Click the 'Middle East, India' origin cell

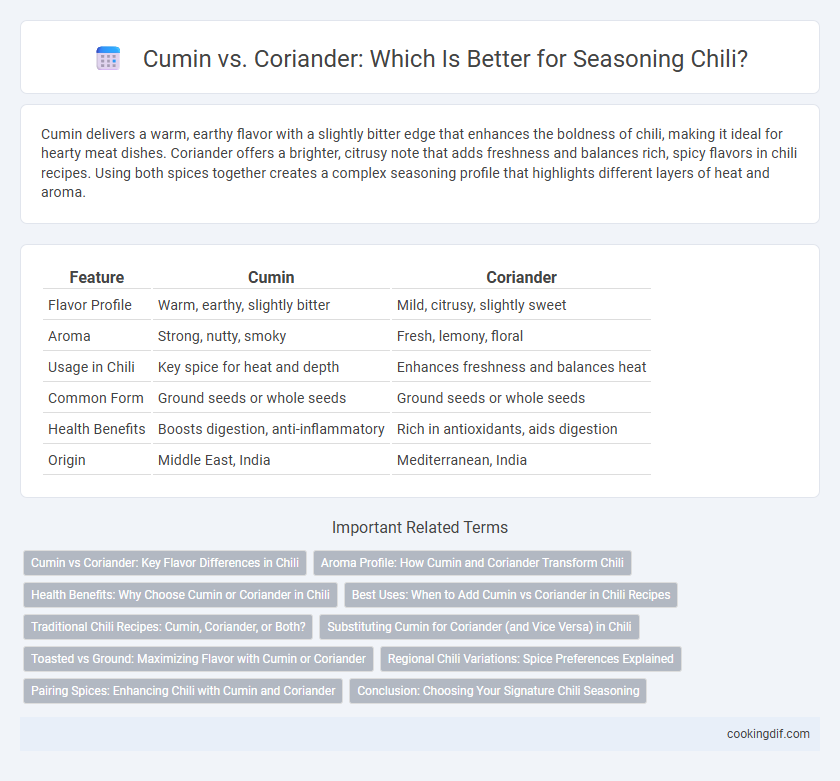[x=214, y=460]
